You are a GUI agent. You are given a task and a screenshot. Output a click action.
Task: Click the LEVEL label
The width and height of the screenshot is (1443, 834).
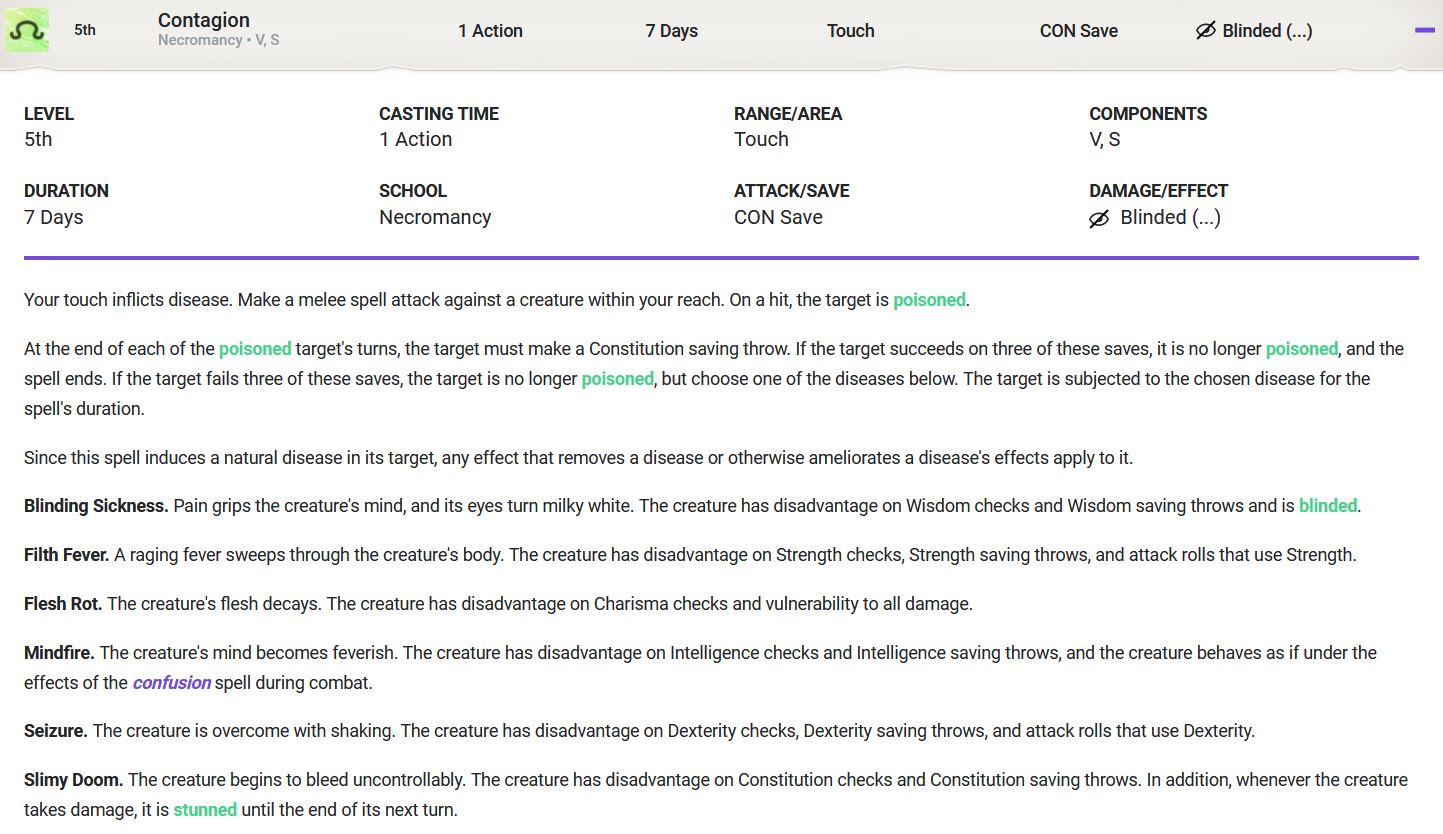point(49,114)
